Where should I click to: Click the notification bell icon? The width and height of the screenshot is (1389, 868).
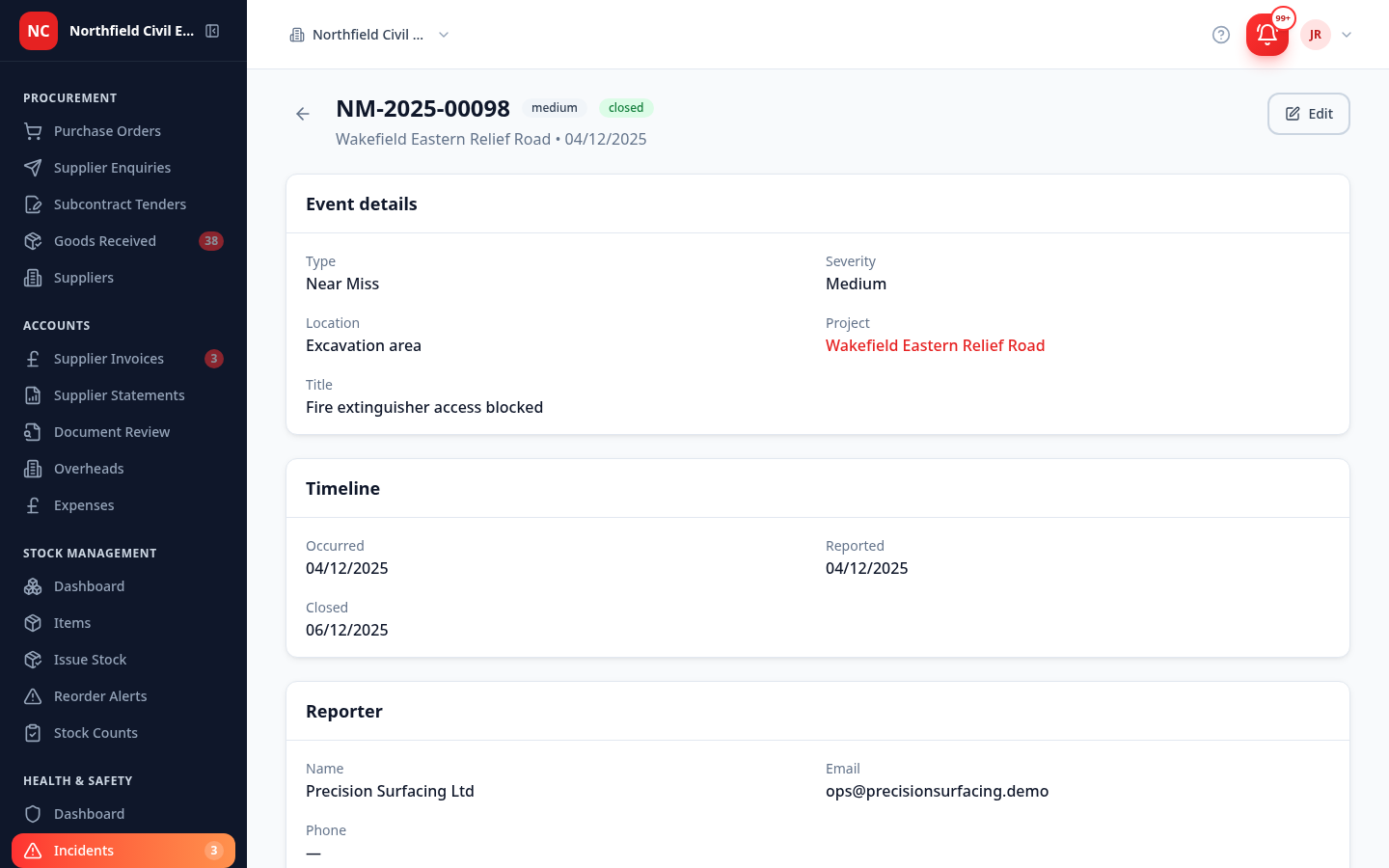pyautogui.click(x=1267, y=35)
